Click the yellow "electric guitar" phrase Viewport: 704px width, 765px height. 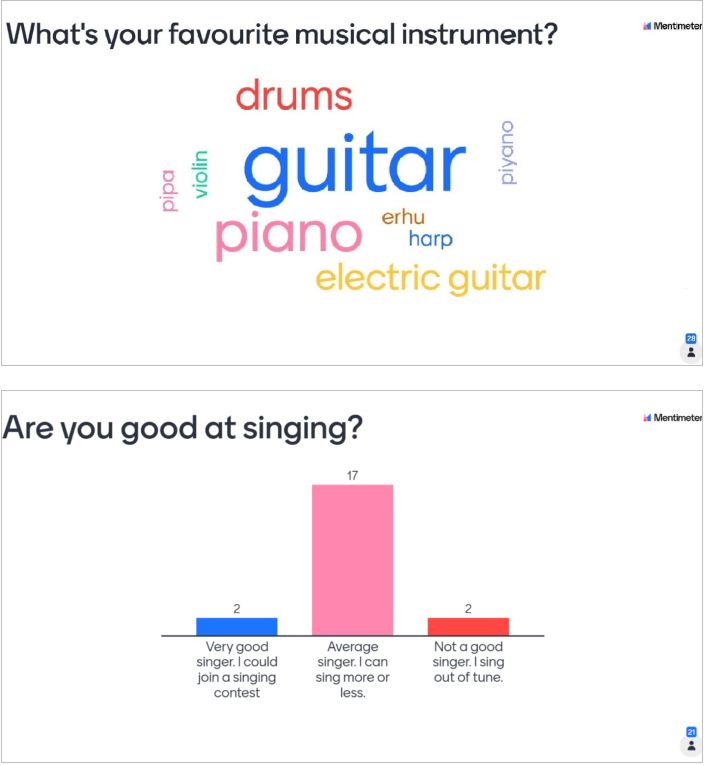click(x=430, y=277)
